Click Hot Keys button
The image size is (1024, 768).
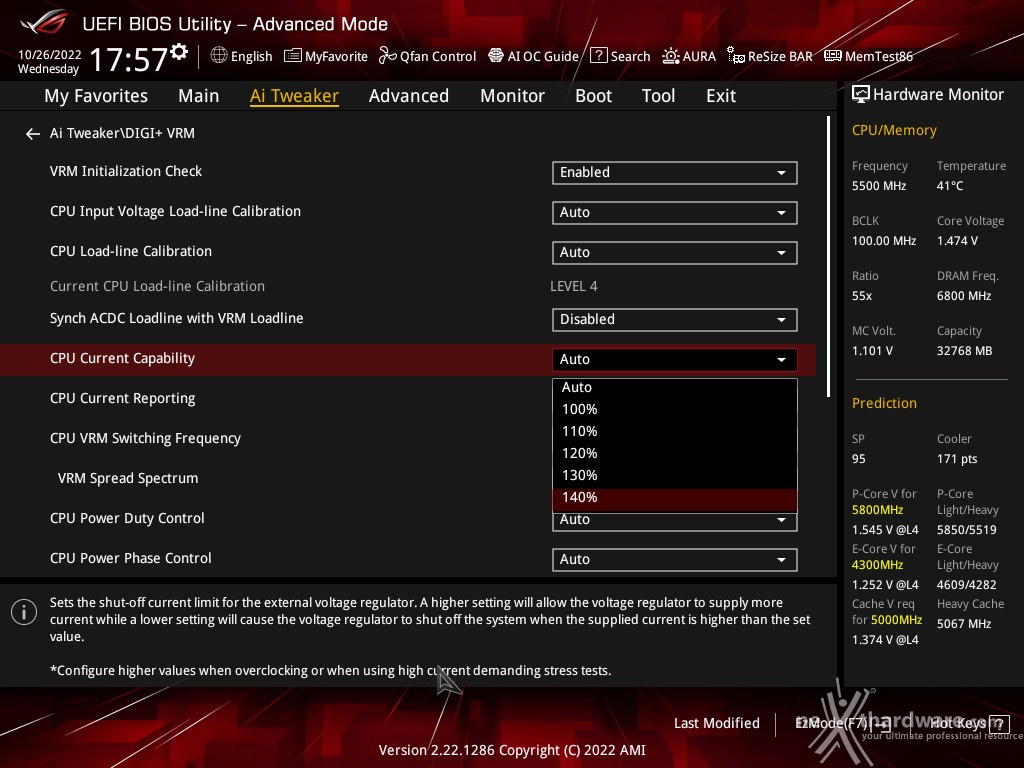point(969,724)
